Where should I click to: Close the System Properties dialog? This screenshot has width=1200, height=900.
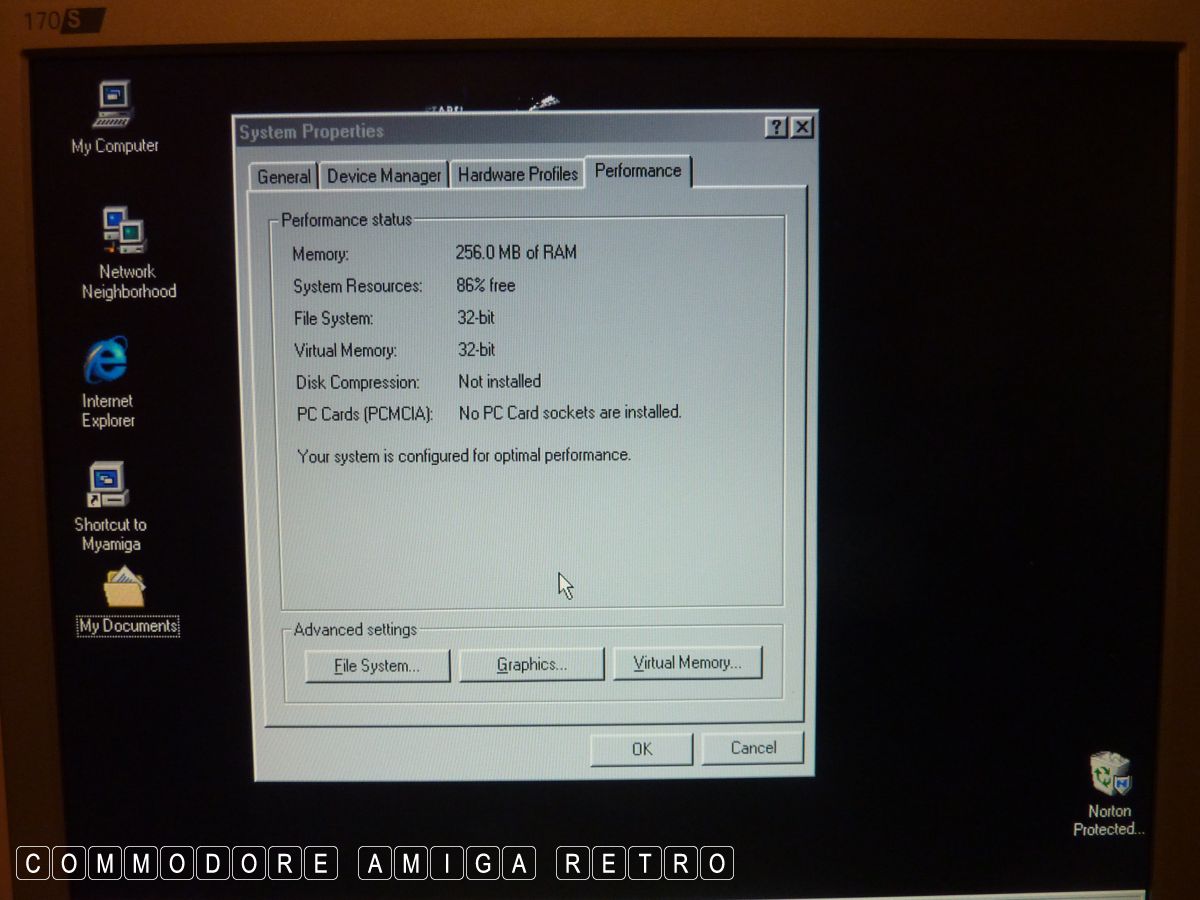click(802, 128)
